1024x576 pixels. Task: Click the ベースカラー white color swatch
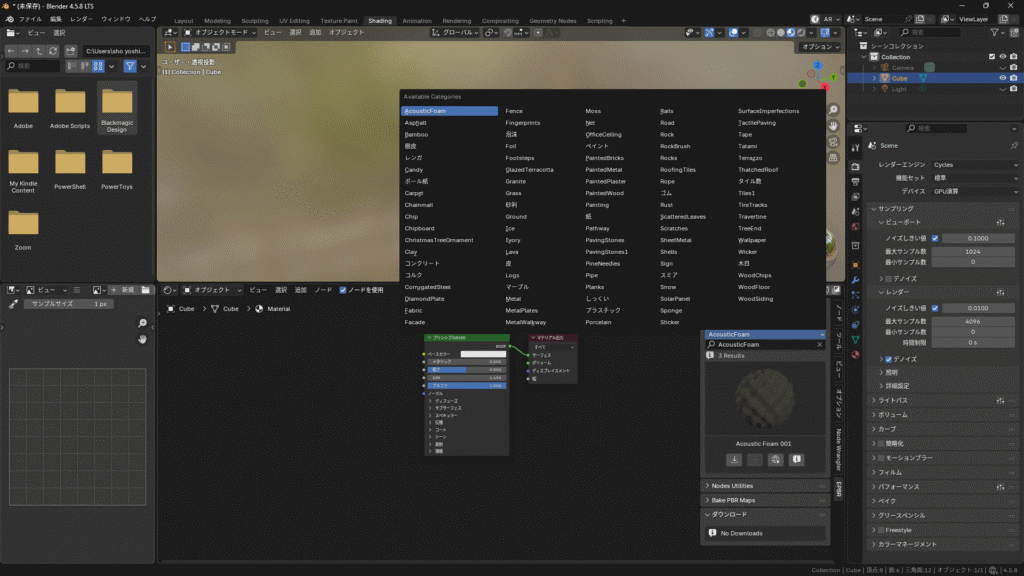coord(482,354)
